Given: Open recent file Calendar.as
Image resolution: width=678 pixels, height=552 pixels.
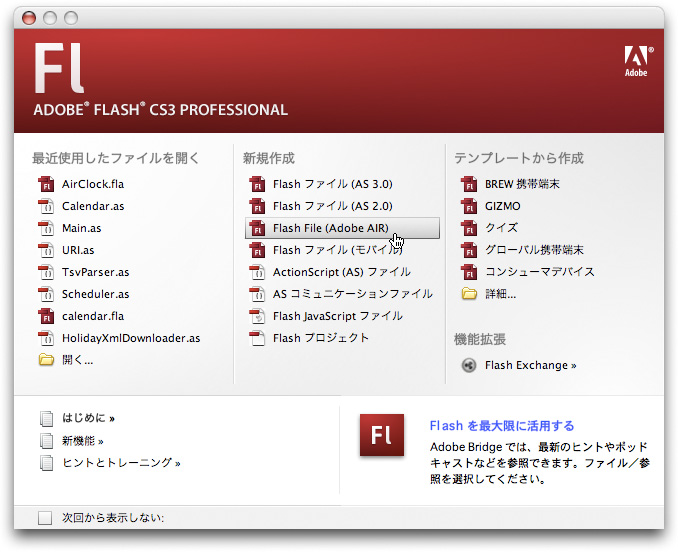Looking at the screenshot, I should click(93, 206).
